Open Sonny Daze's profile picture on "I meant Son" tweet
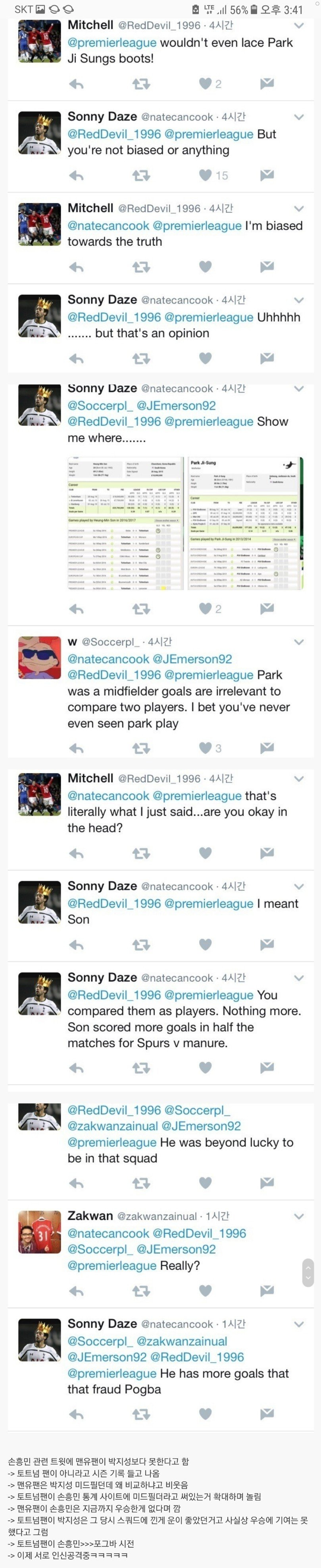 click(40, 903)
